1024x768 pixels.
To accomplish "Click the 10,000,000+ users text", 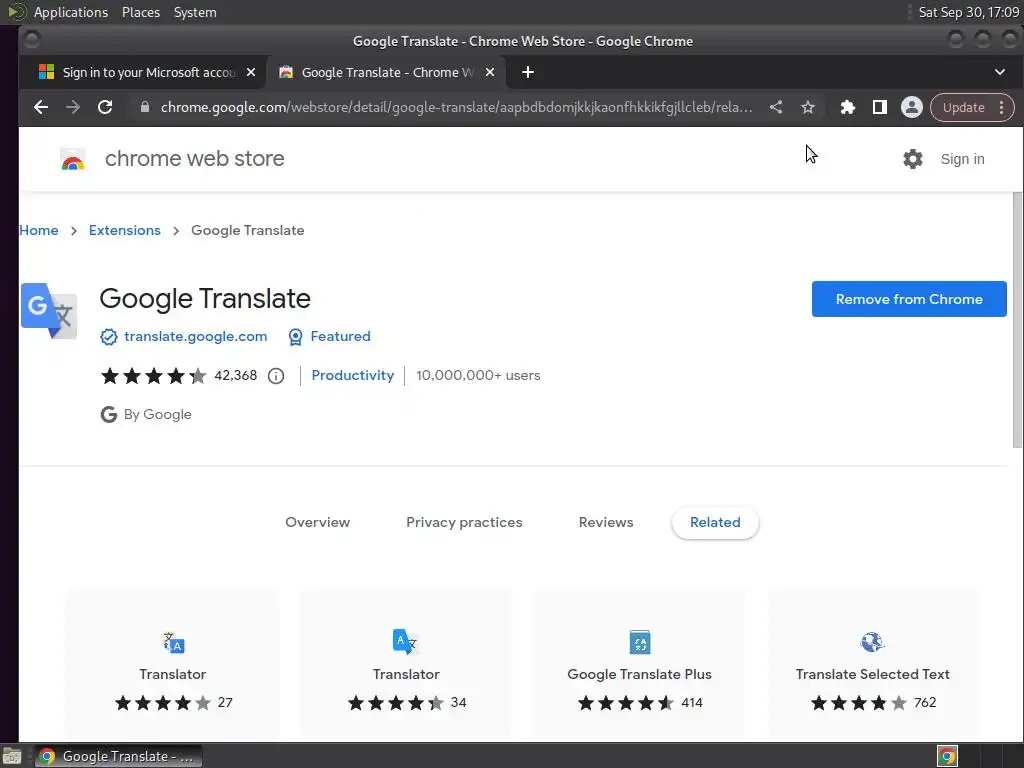I will pyautogui.click(x=478, y=376).
